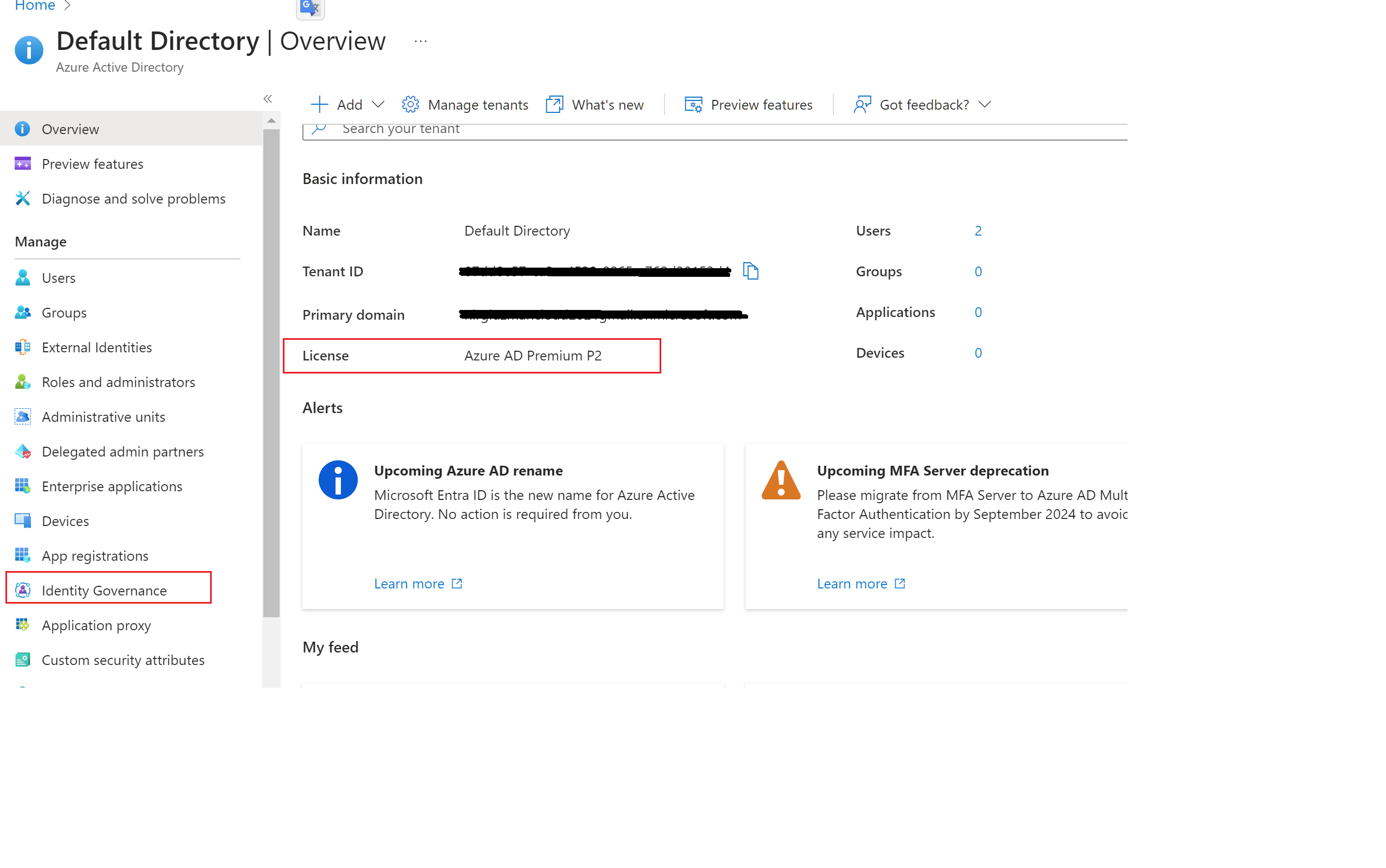The width and height of the screenshot is (1386, 868).
Task: Copy the Tenant ID to clipboard
Action: point(750,270)
